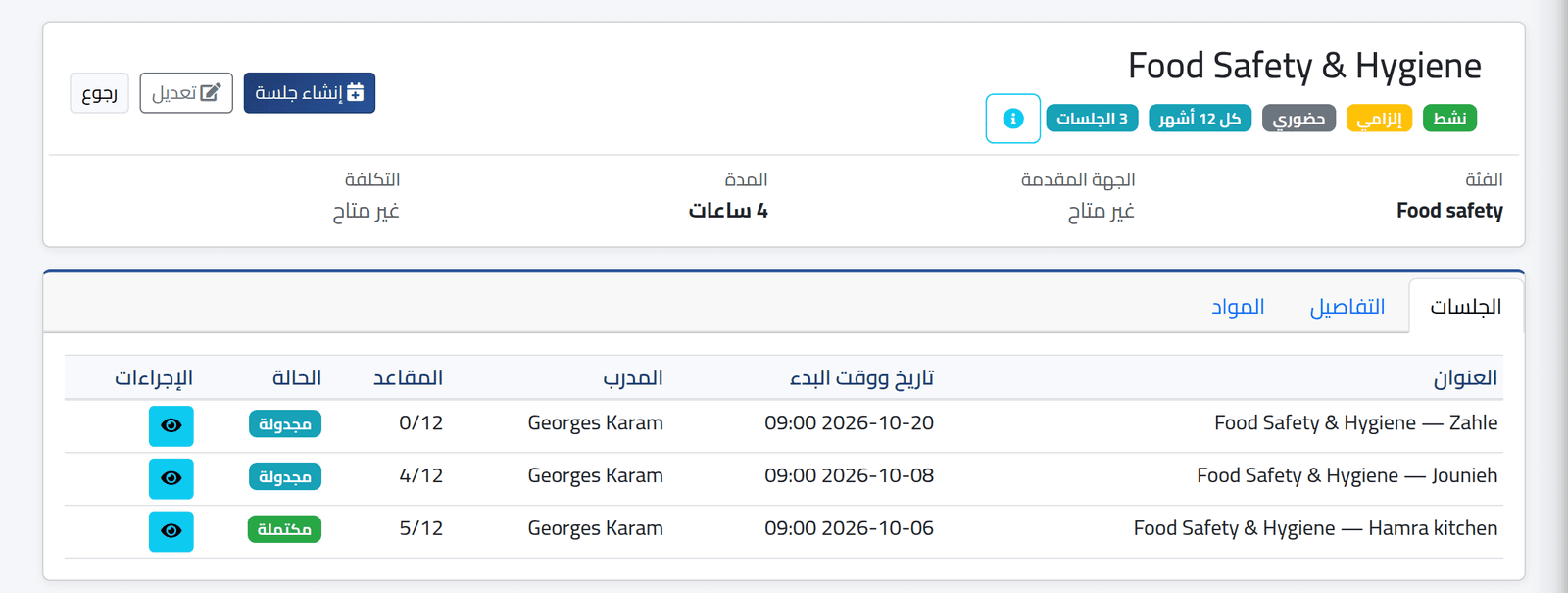Screen dimensions: 1568x593
Task: Click the تاريخ ووقت البدء column header
Action: [x=862, y=377]
